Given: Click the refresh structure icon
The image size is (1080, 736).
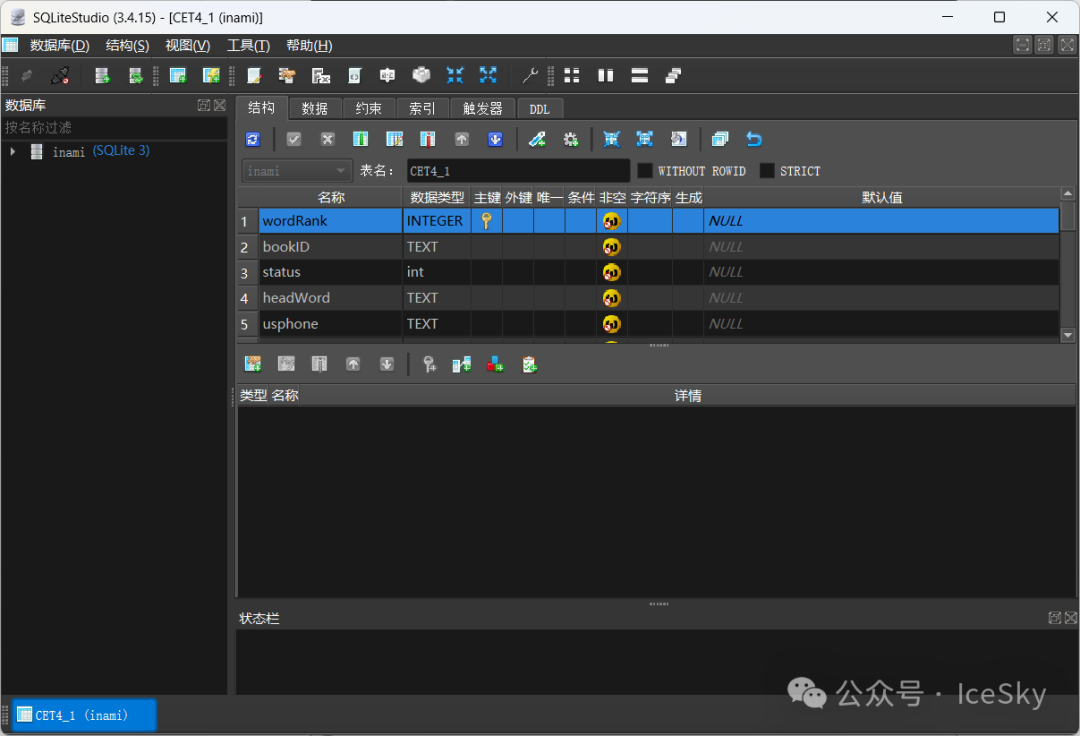Looking at the screenshot, I should tap(253, 139).
